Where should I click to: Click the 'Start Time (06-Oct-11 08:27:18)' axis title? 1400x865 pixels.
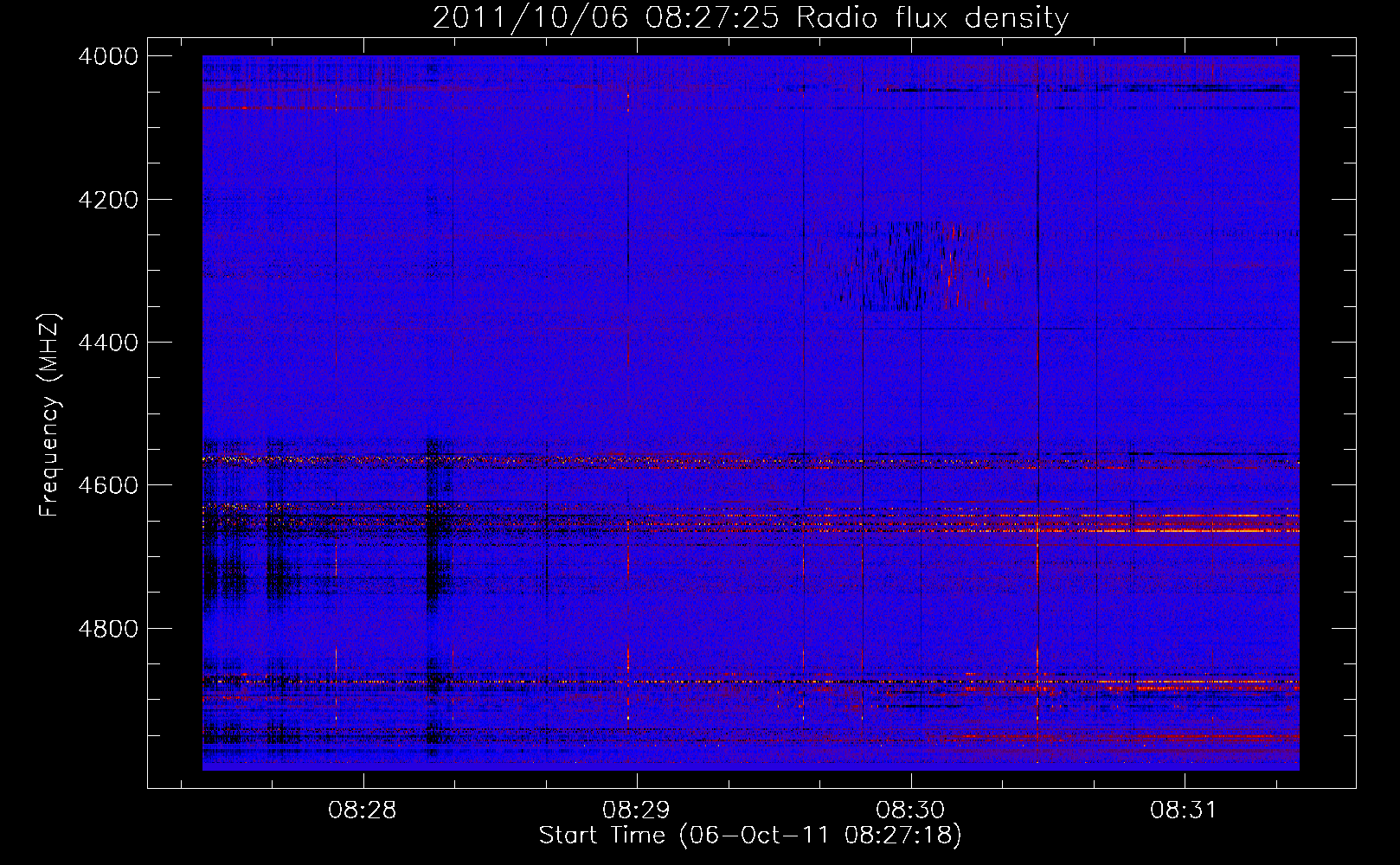click(x=750, y=836)
